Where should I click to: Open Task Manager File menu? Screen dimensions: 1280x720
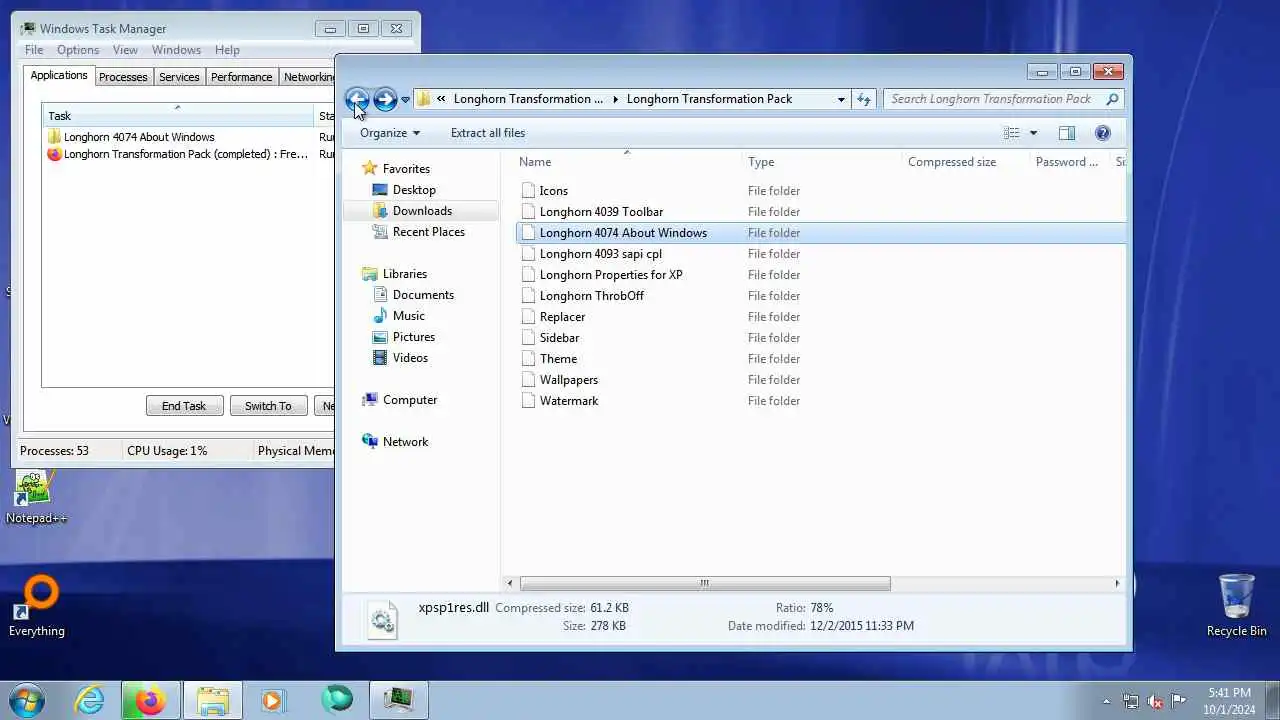(x=34, y=50)
